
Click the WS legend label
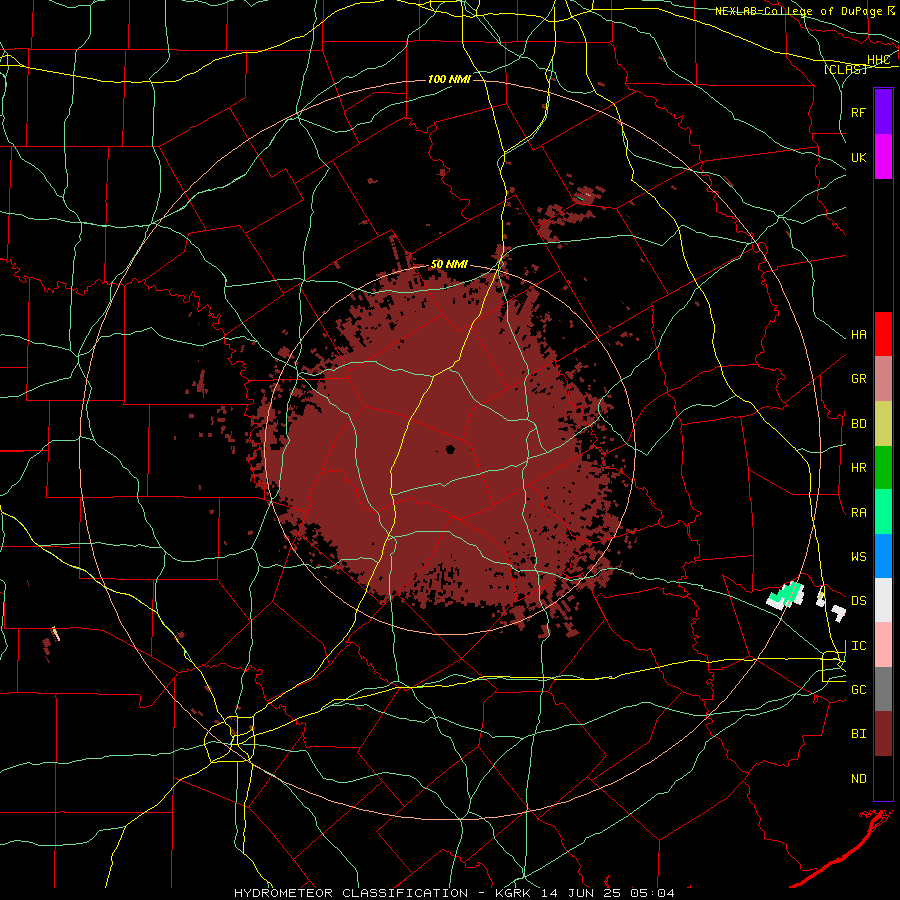coord(859,557)
